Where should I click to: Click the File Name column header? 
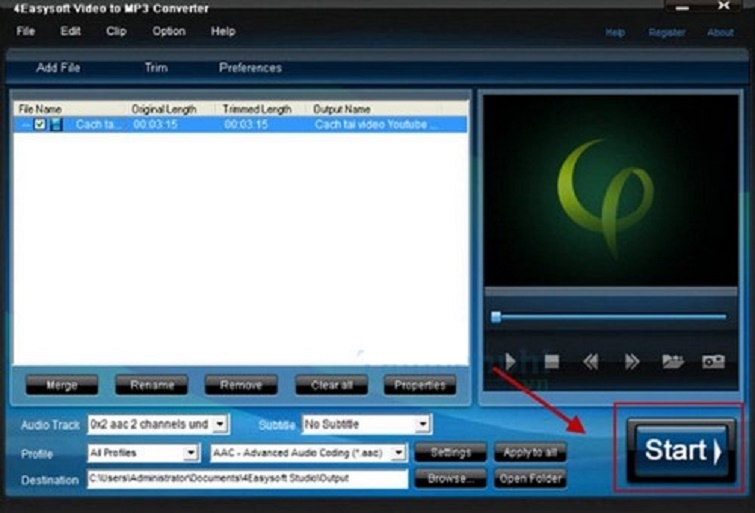[x=70, y=109]
